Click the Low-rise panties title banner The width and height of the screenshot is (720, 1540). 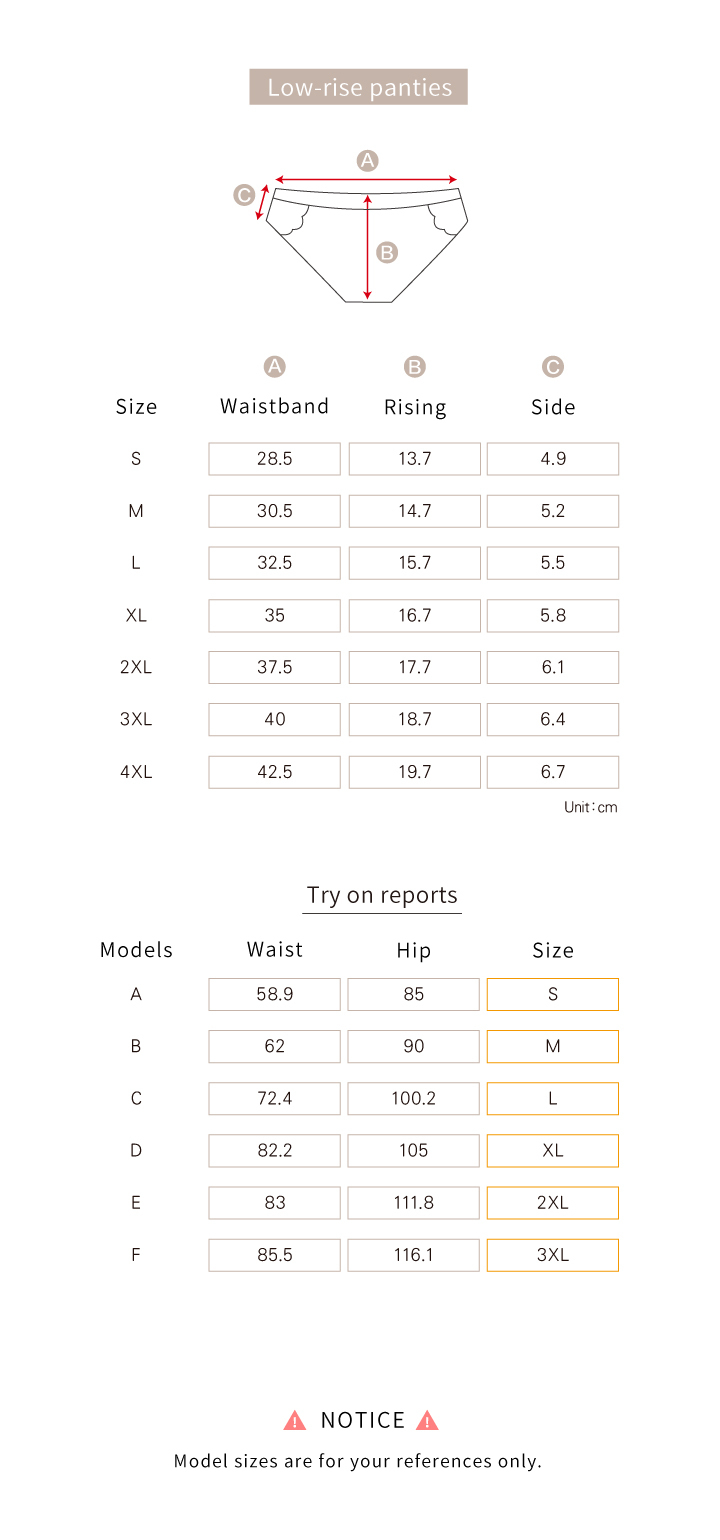pos(359,87)
